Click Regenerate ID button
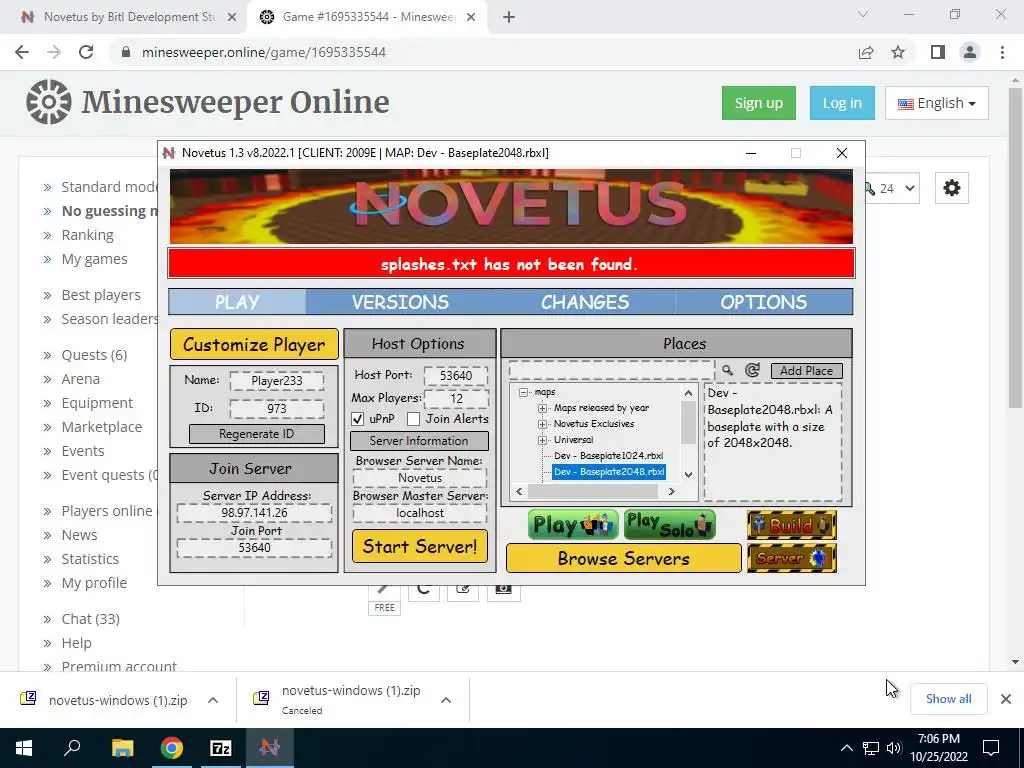Screen dimensions: 1024x768 (x=257, y=434)
